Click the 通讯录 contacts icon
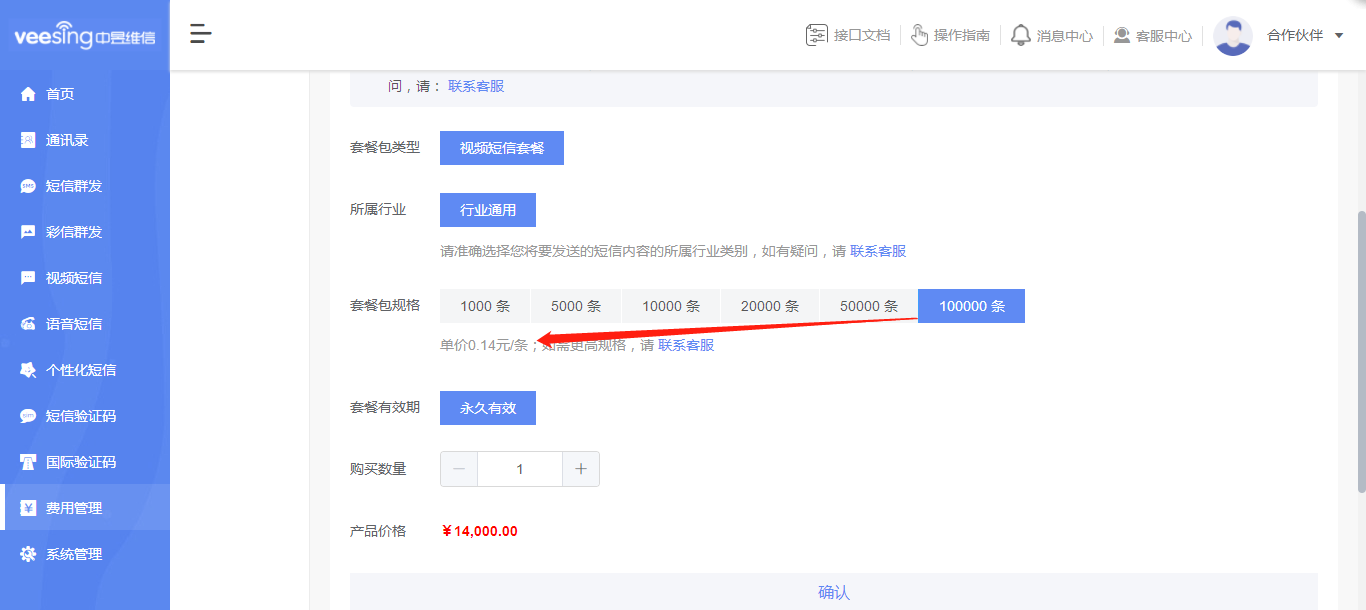 tap(28, 140)
